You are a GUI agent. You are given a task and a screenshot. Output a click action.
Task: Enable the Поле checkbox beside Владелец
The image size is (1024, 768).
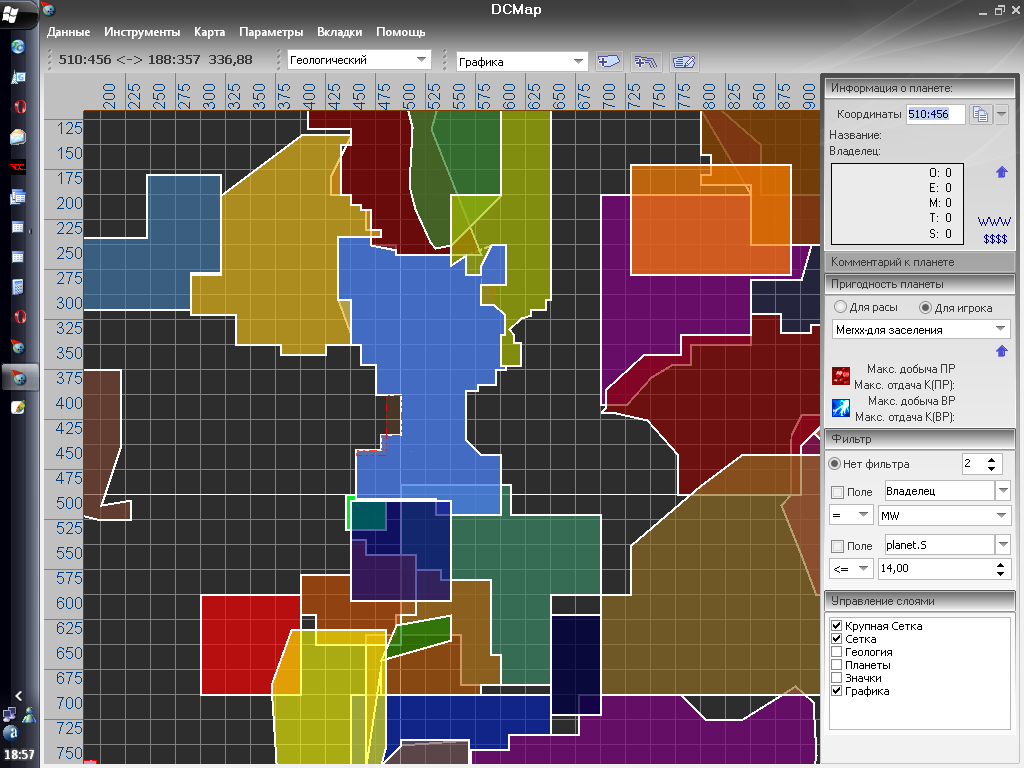pyautogui.click(x=837, y=492)
